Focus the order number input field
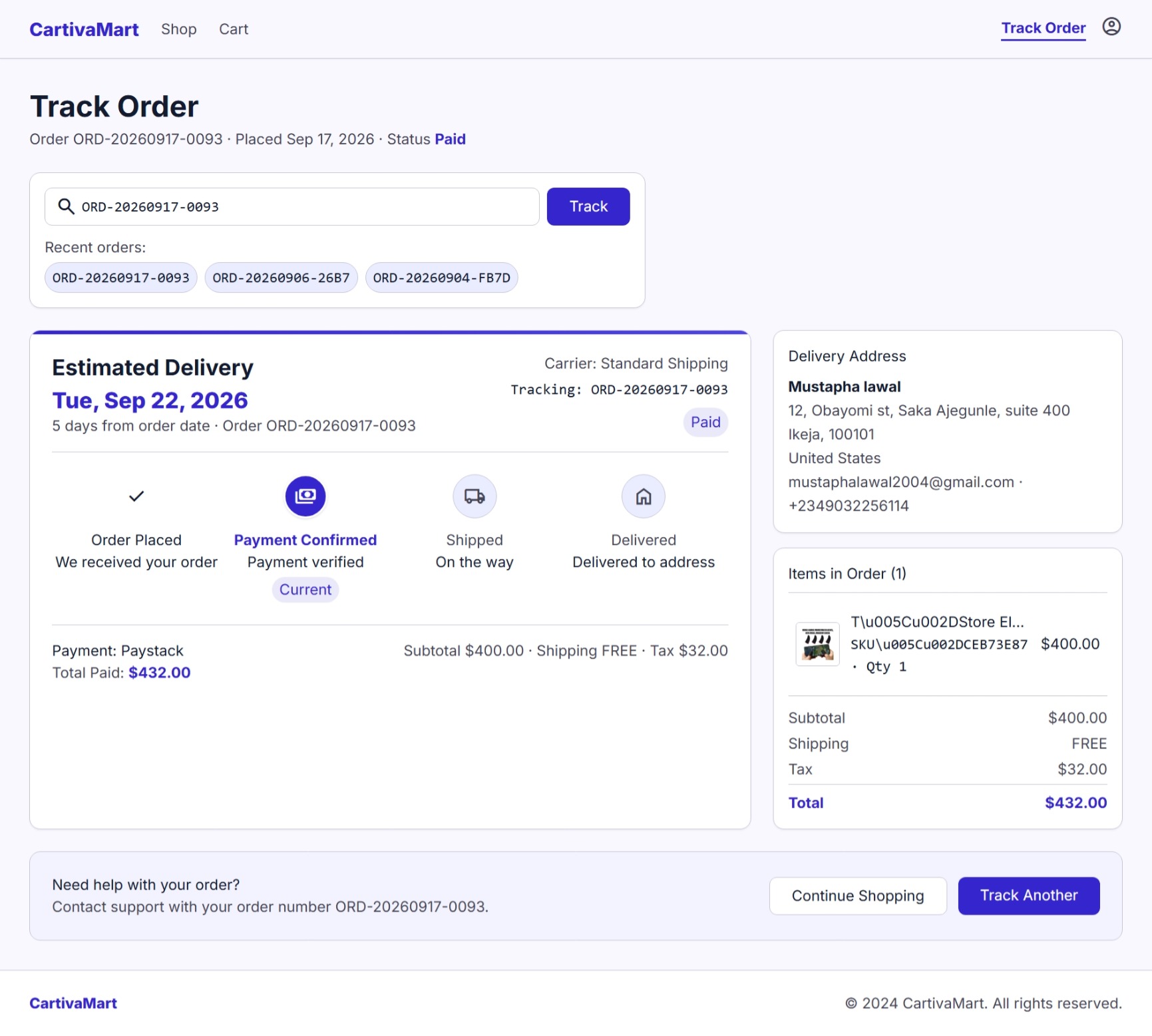 click(x=292, y=206)
